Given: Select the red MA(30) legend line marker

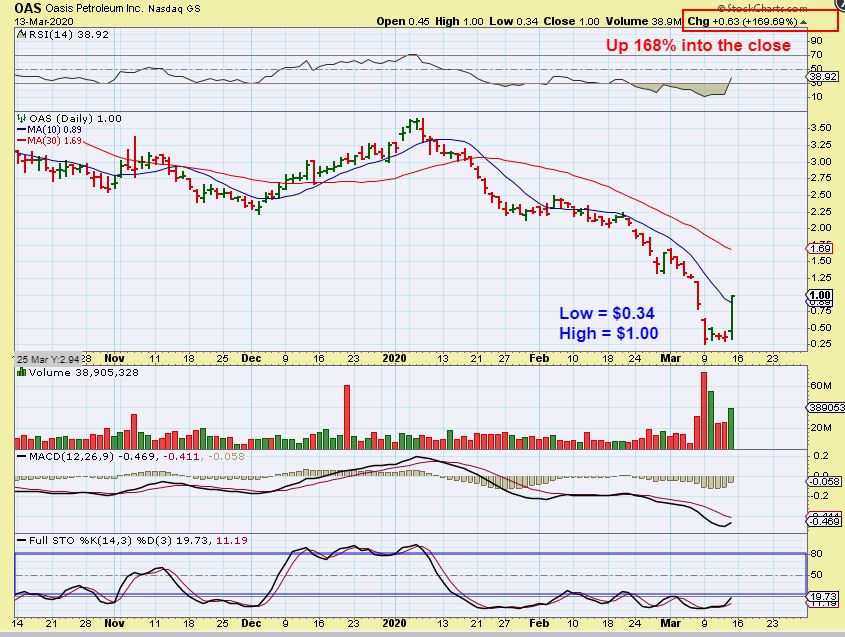Looking at the screenshot, I should [22, 141].
